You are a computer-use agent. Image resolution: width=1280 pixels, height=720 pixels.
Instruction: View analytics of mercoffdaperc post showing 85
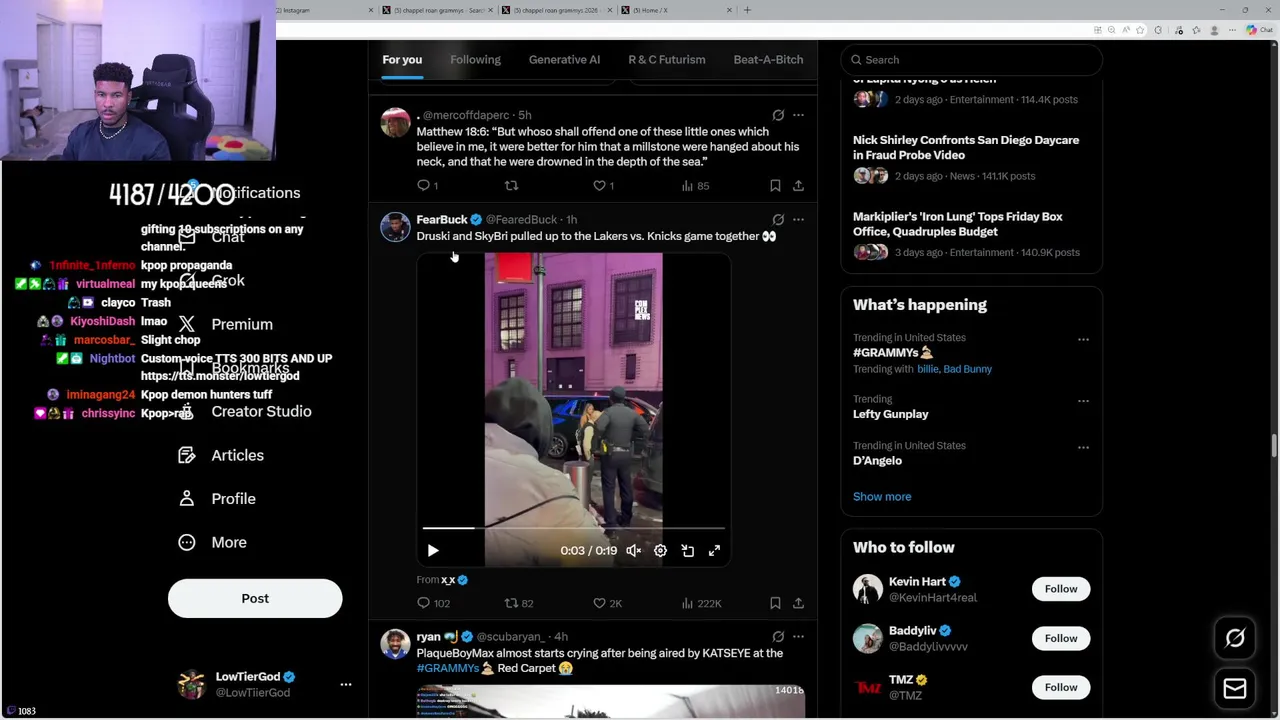(x=695, y=185)
